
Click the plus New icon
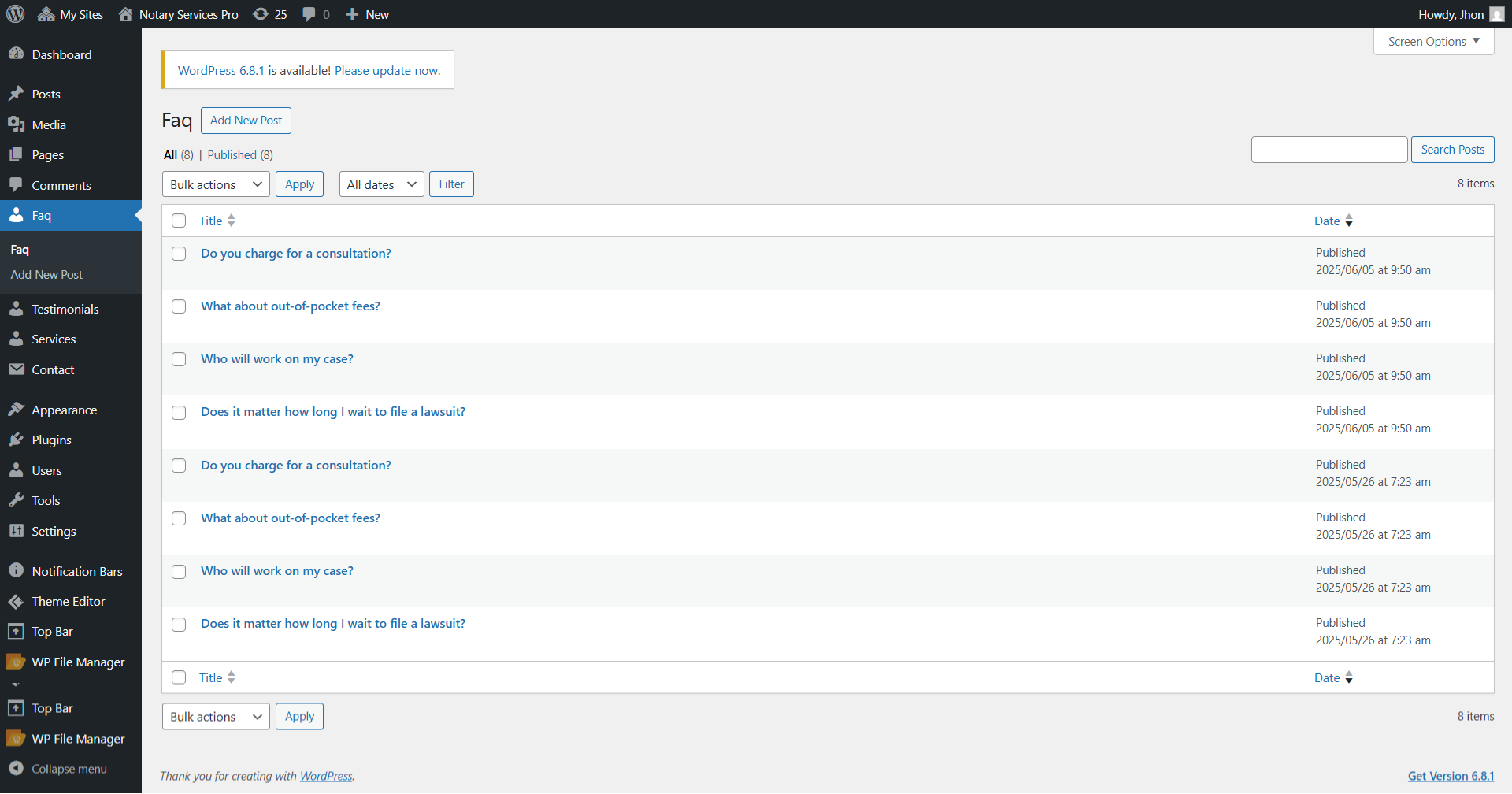coord(352,14)
